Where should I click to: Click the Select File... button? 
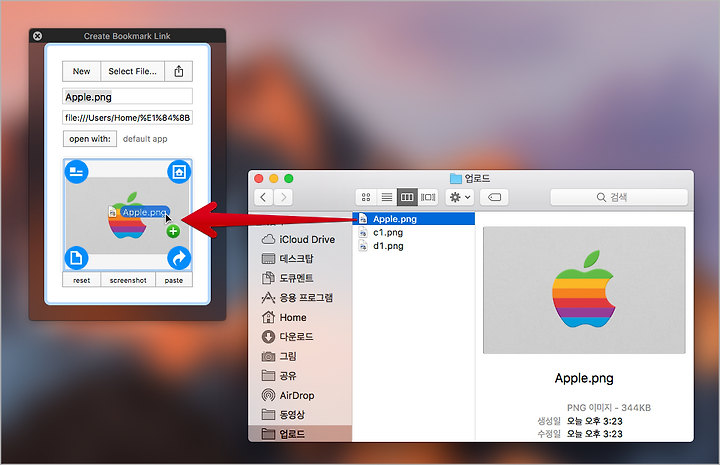pyautogui.click(x=132, y=71)
